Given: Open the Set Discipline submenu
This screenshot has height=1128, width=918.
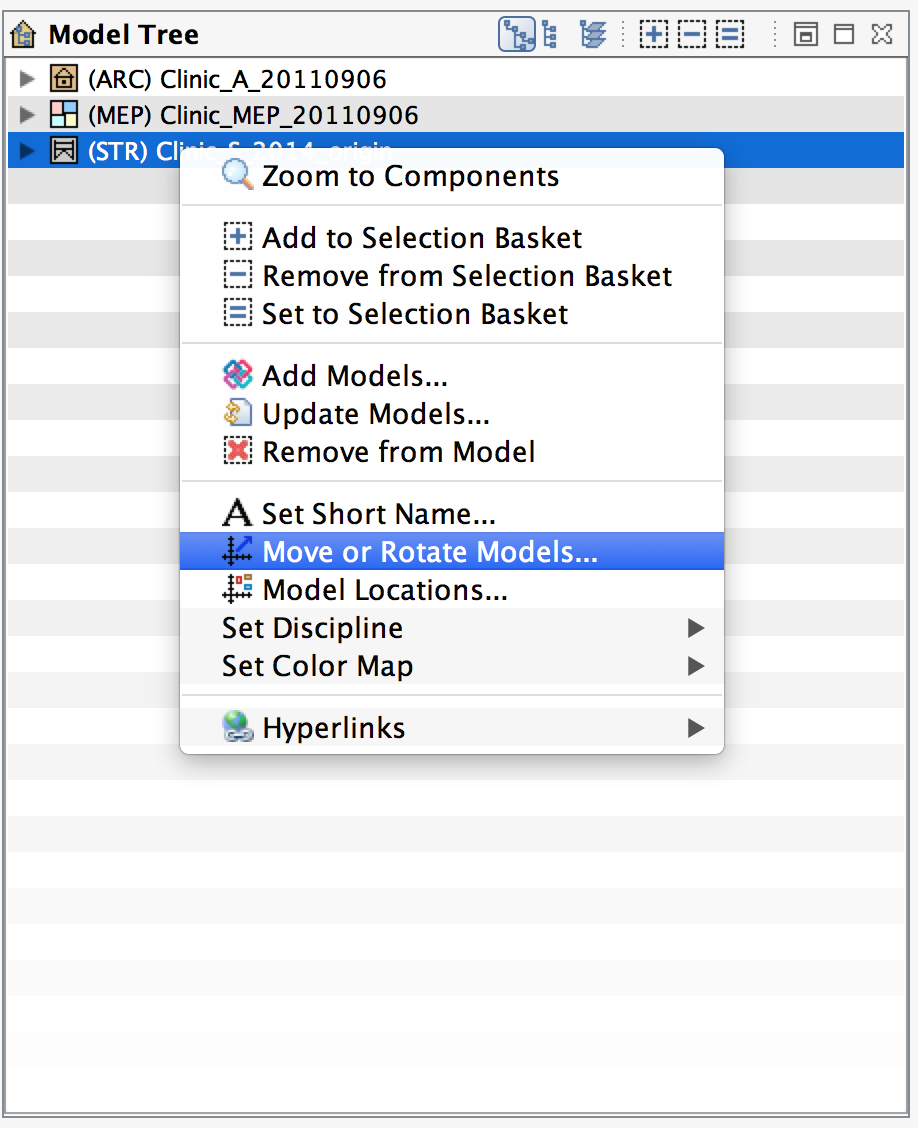Looking at the screenshot, I should 312,628.
